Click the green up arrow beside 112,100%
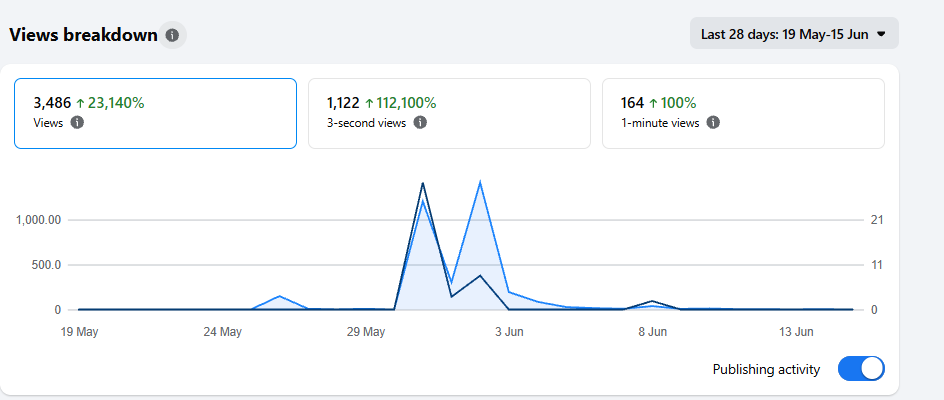The width and height of the screenshot is (944, 400). (369, 104)
